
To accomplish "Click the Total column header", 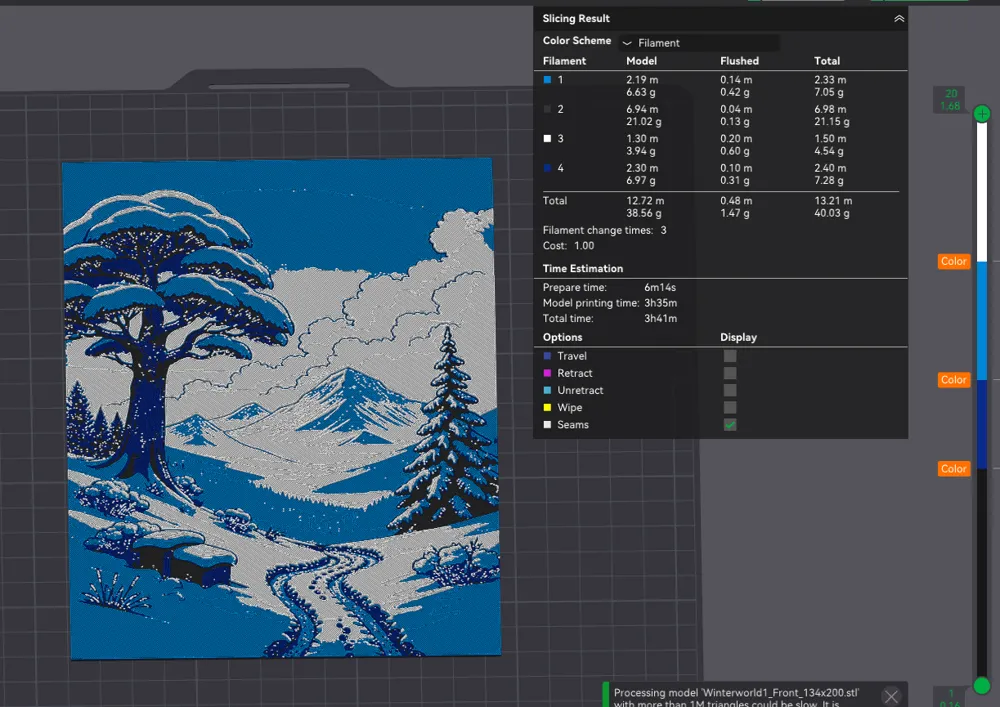I will 827,61.
